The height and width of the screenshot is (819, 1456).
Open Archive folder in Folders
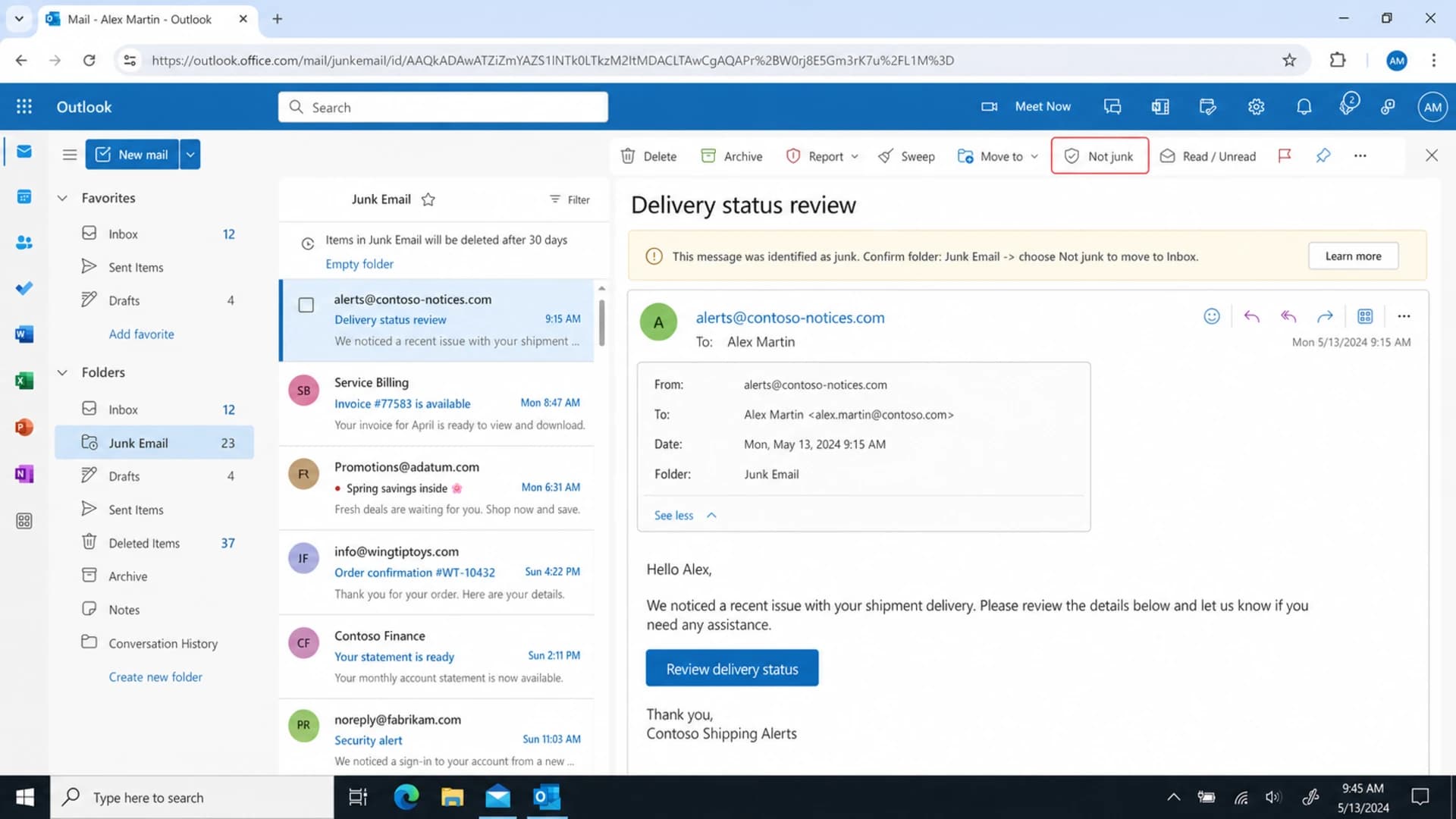[x=154, y=576]
